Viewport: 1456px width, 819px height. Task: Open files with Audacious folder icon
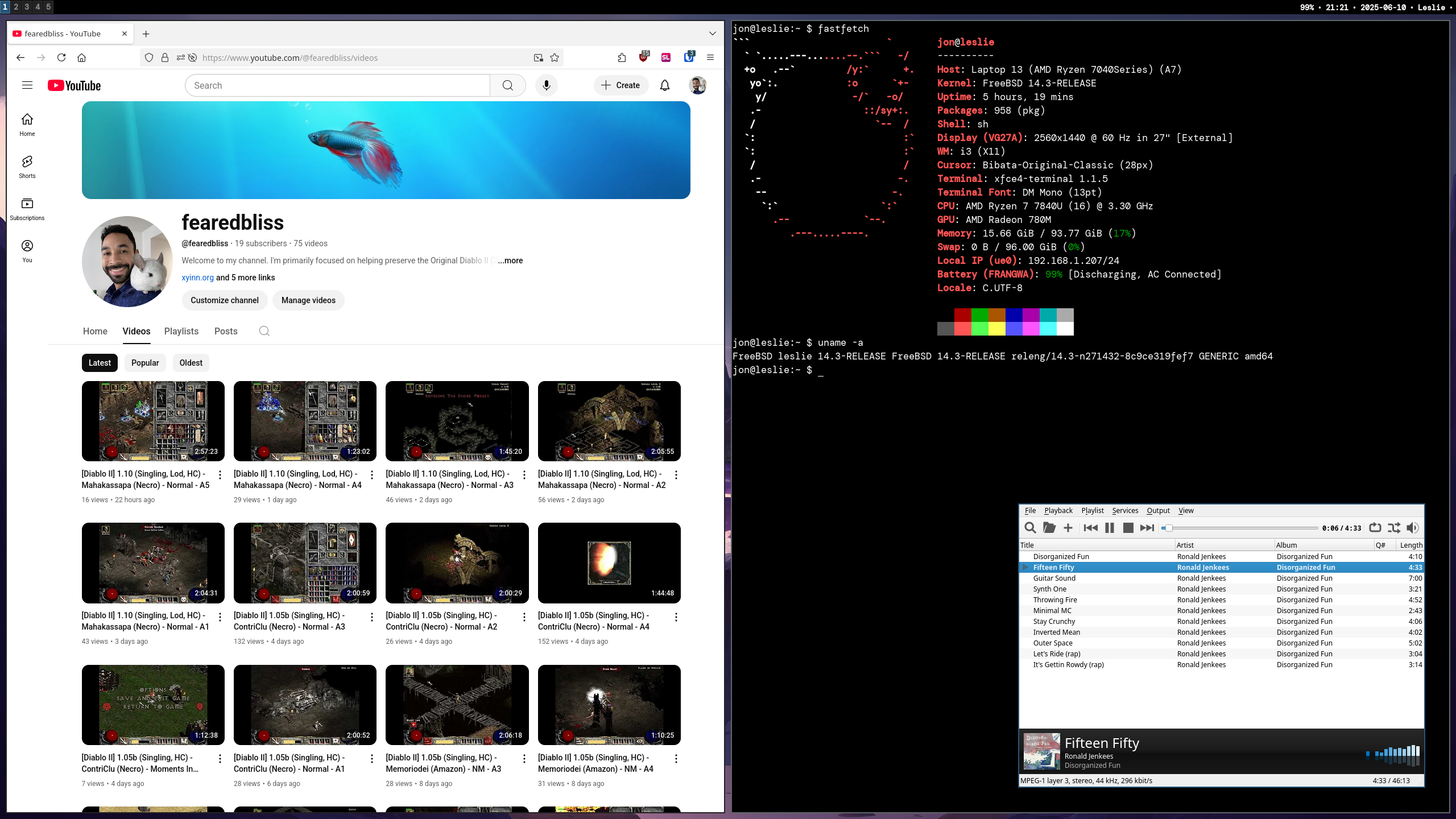(x=1049, y=528)
